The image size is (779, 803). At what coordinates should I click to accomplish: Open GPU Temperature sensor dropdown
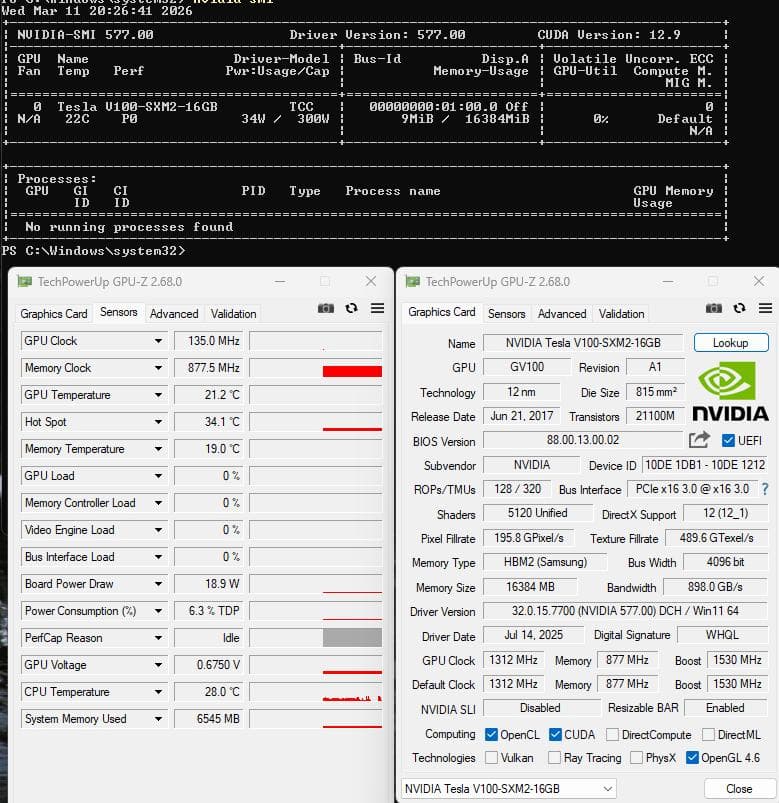pos(158,395)
